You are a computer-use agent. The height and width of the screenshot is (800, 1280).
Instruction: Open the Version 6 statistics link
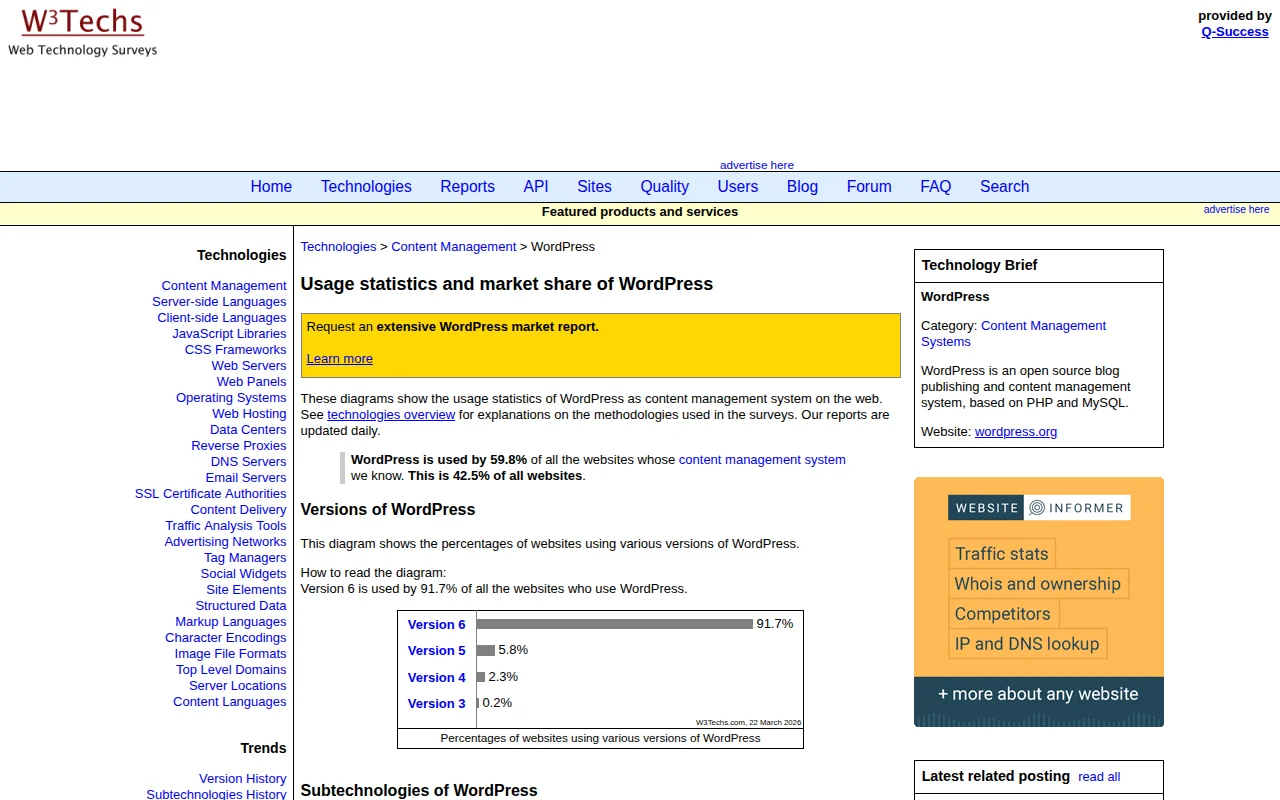click(436, 624)
